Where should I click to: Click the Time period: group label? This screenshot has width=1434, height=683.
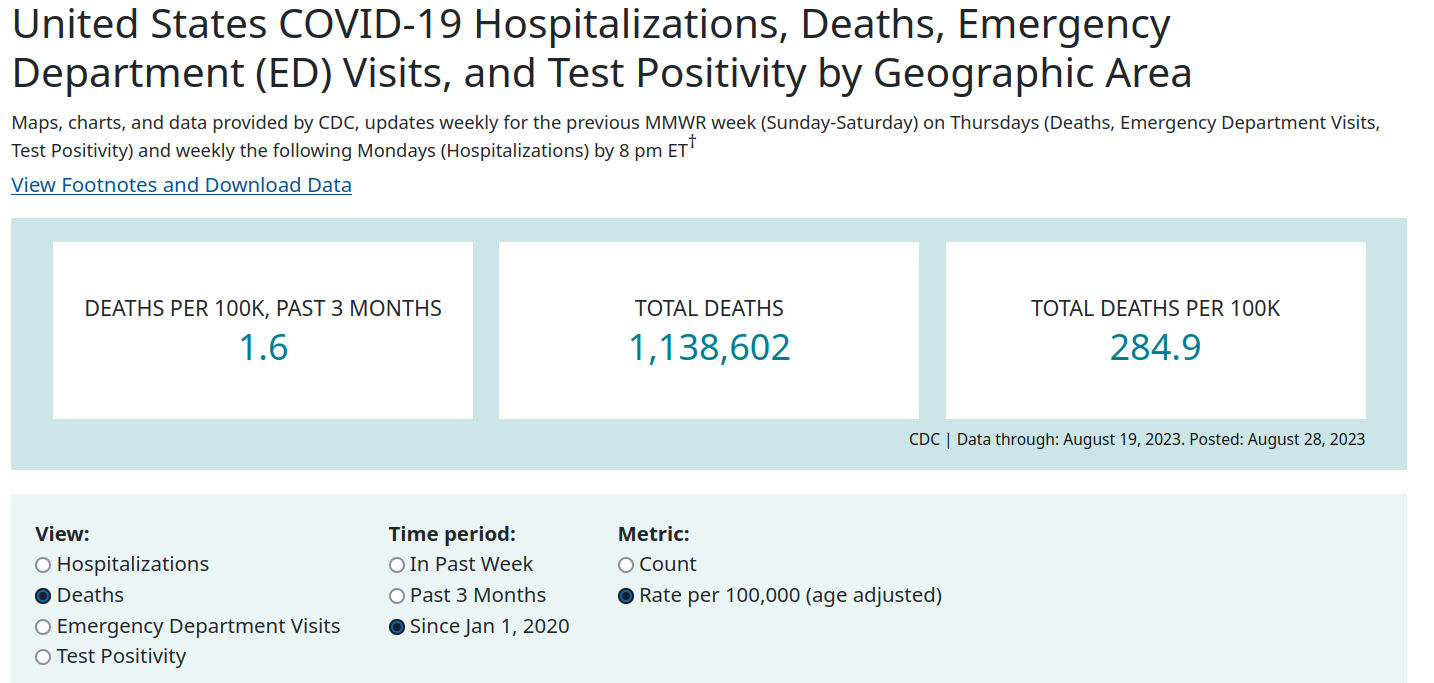click(x=452, y=534)
